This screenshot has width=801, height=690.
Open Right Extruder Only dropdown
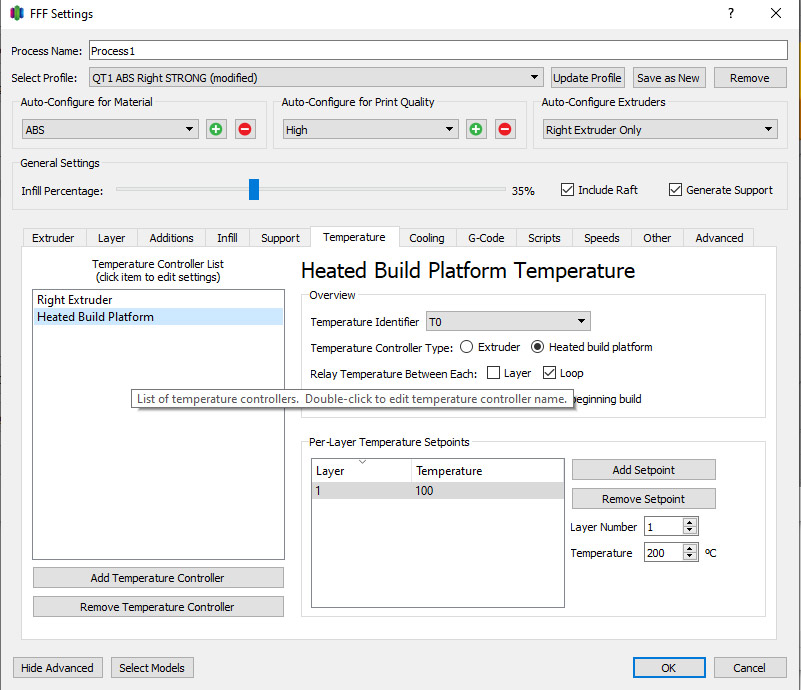click(x=660, y=129)
